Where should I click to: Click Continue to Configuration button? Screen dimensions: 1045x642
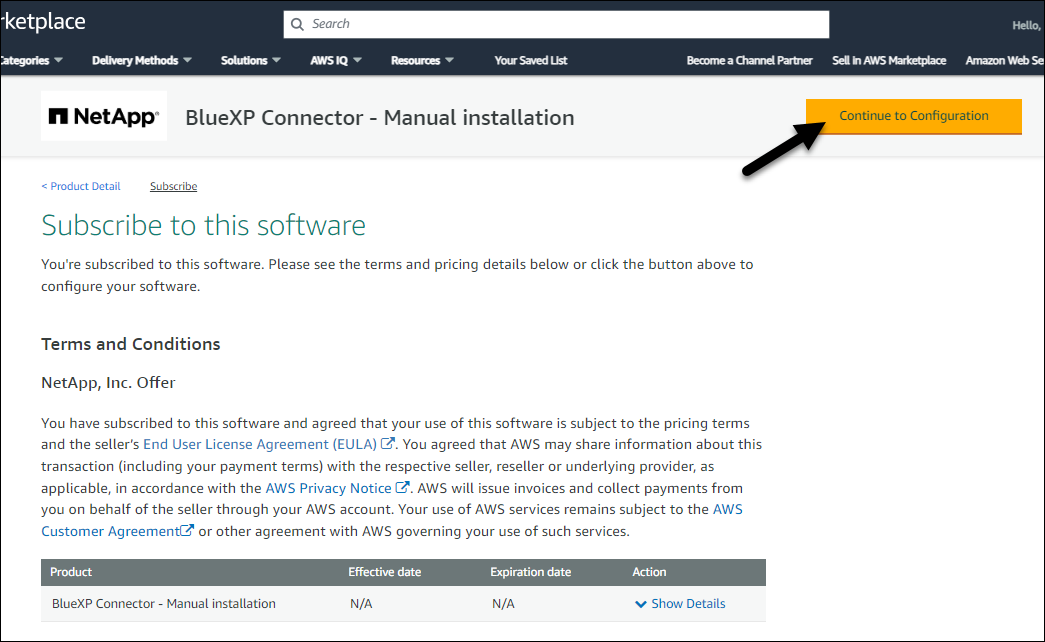(x=914, y=116)
